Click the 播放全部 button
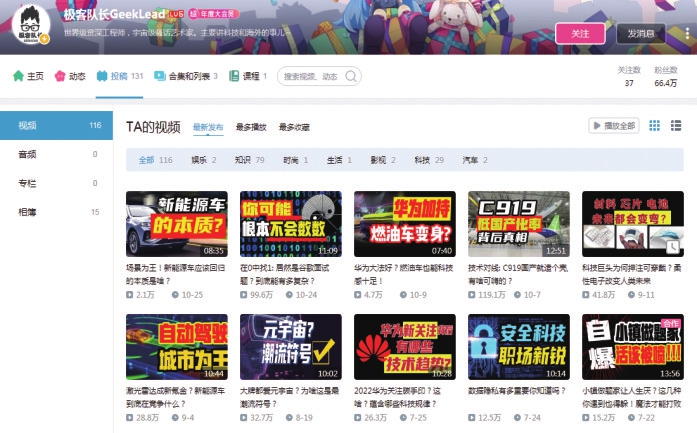697x433 pixels. click(614, 126)
